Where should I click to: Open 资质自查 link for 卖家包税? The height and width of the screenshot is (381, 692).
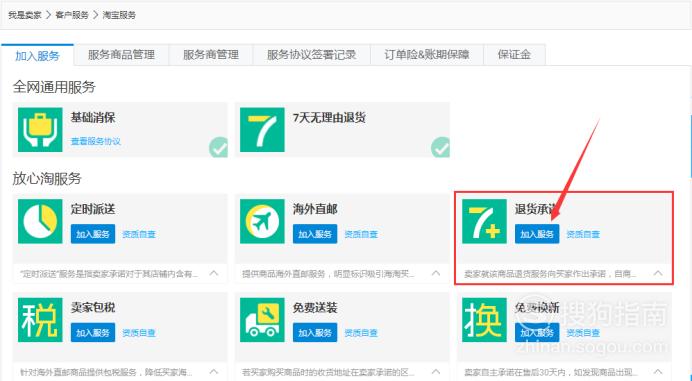coord(139,332)
